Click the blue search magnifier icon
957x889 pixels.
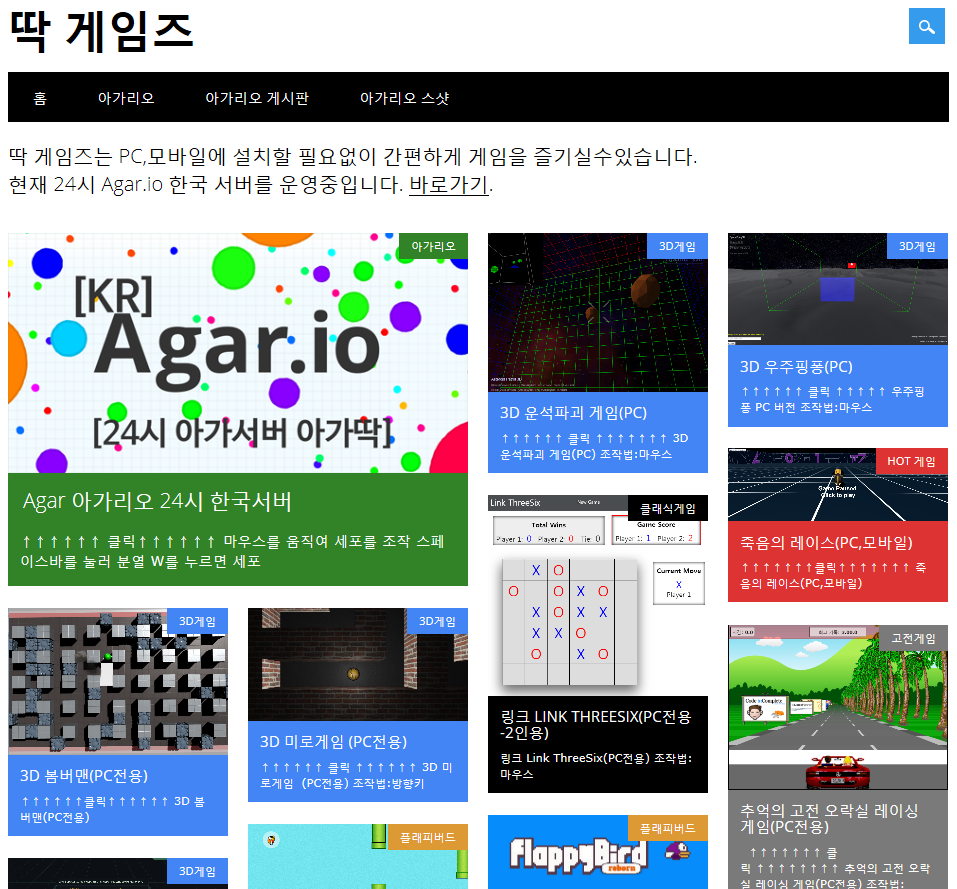(x=926, y=27)
